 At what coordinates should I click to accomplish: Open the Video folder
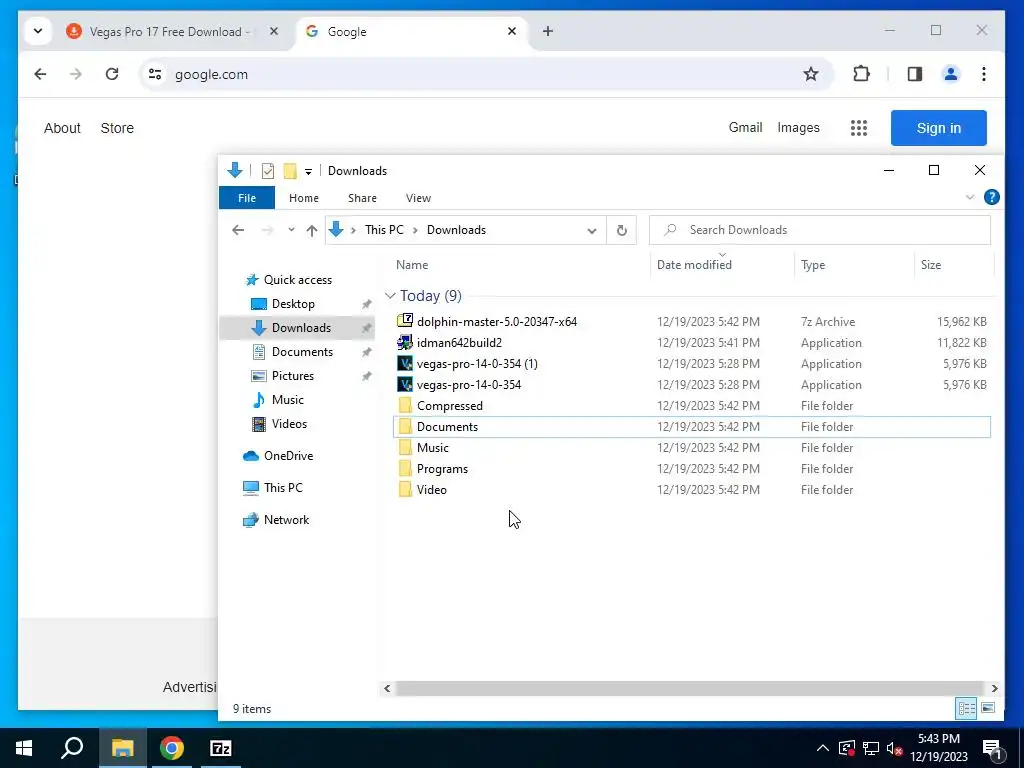pos(431,489)
